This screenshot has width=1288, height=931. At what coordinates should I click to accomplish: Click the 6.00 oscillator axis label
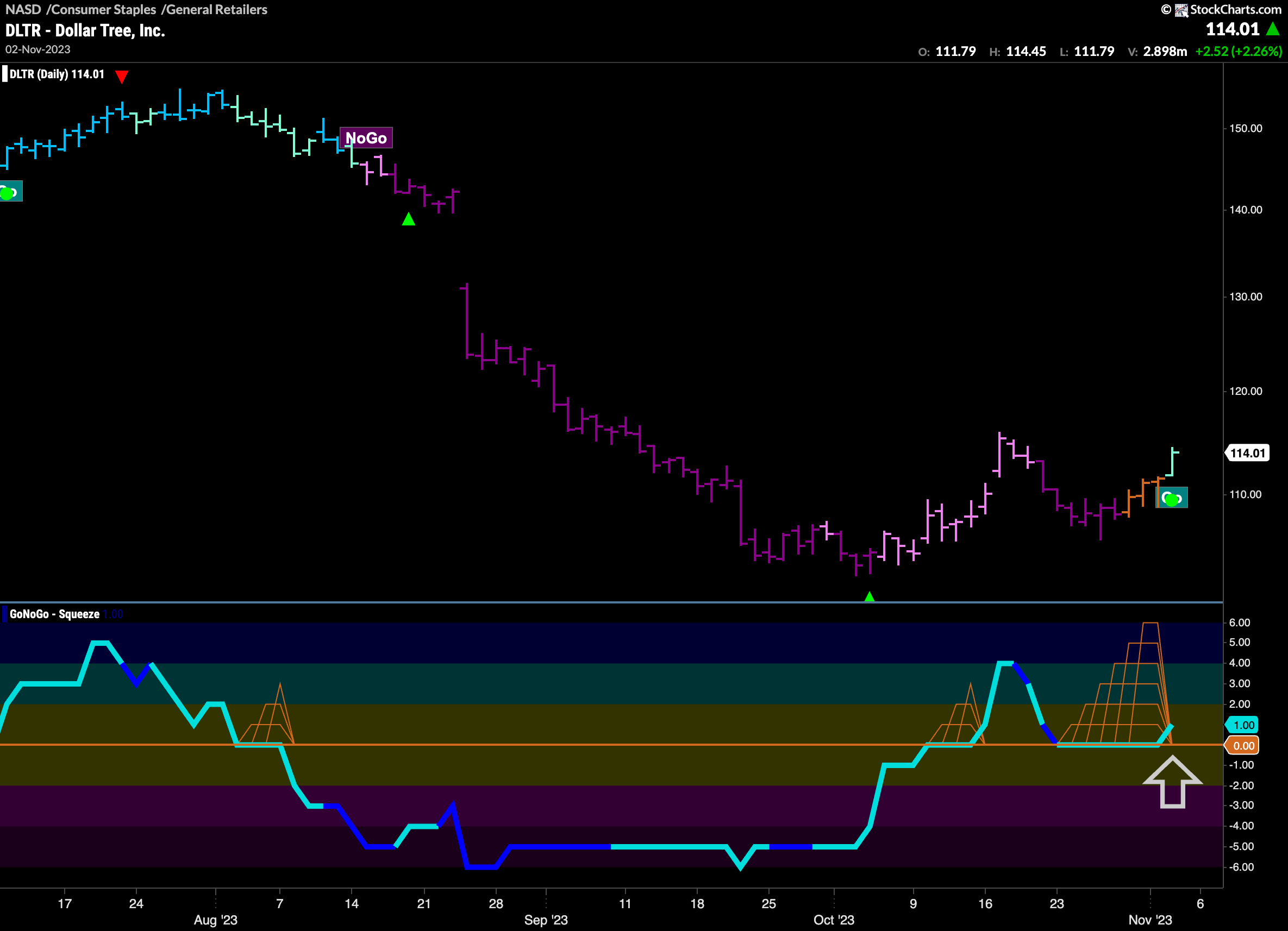[x=1239, y=622]
